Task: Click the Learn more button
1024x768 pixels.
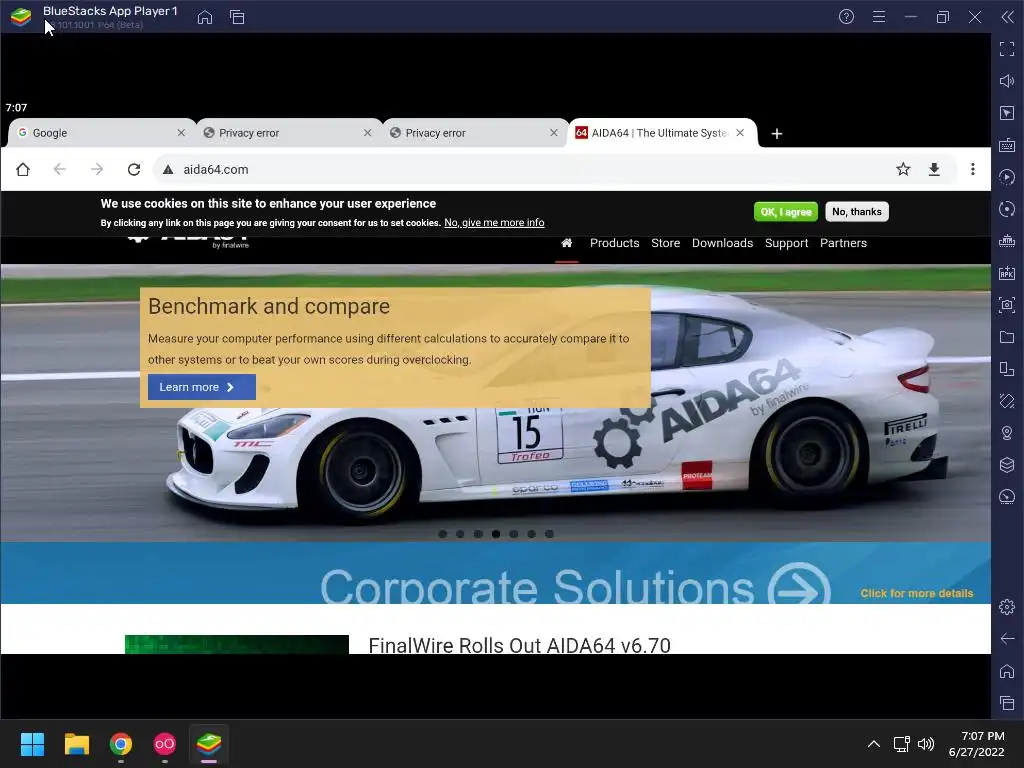Action: coord(201,387)
